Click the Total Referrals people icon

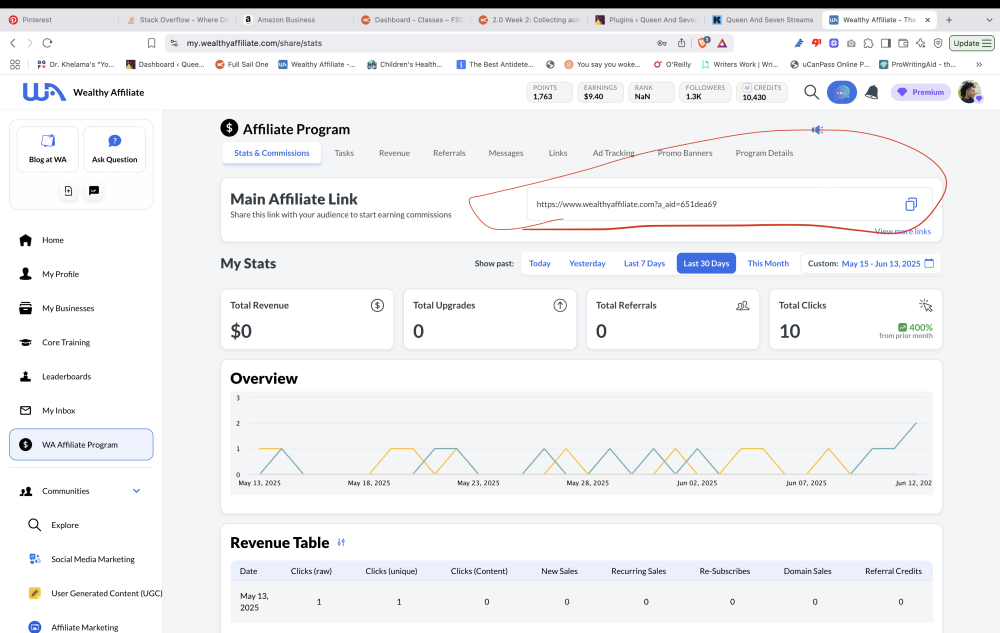pyautogui.click(x=742, y=305)
